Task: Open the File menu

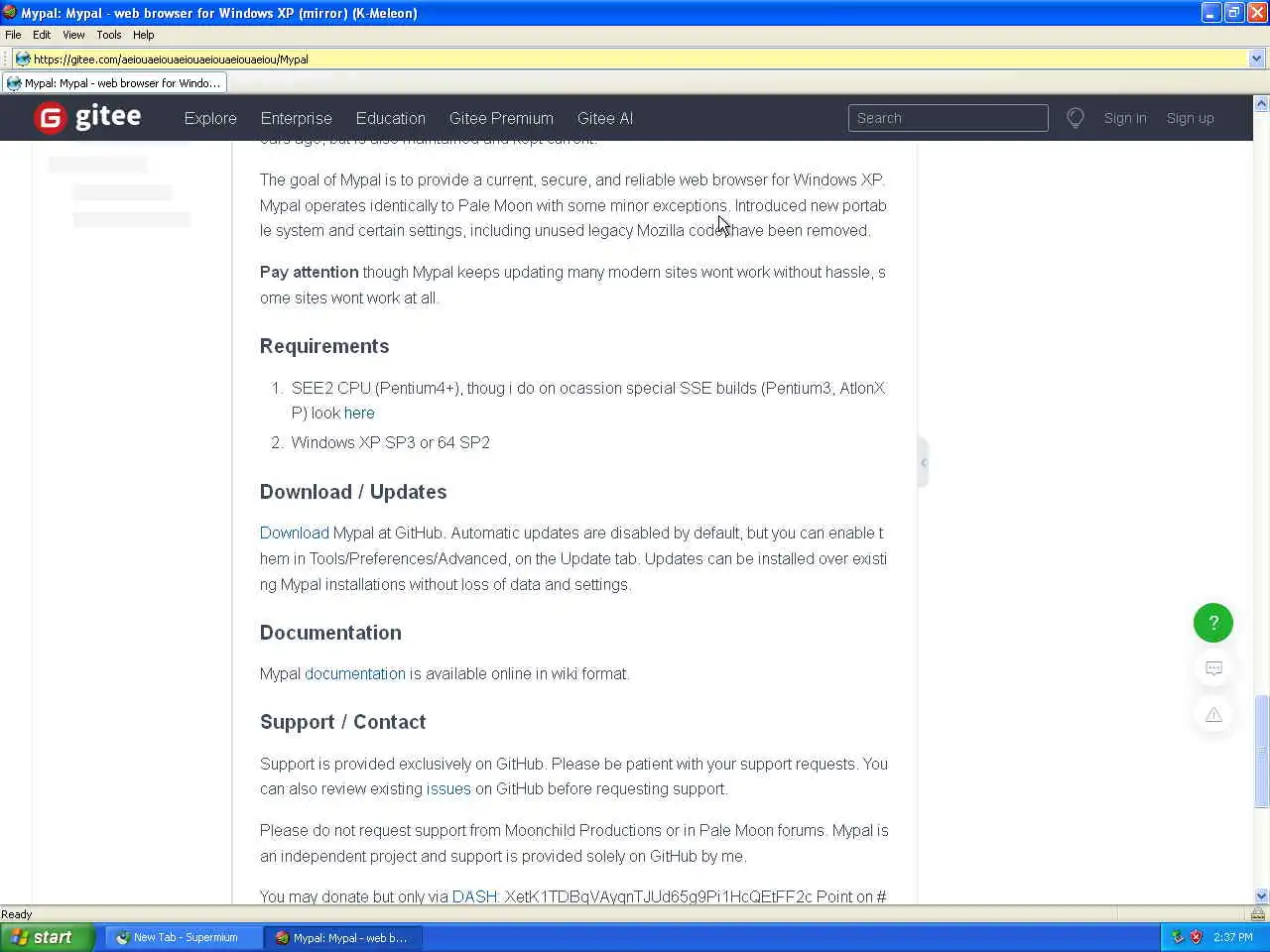Action: click(x=13, y=35)
